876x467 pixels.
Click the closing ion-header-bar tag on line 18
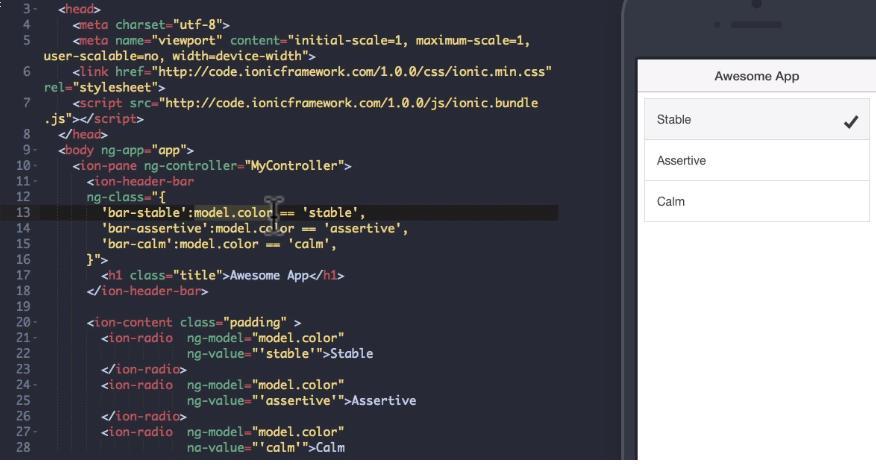(147, 290)
